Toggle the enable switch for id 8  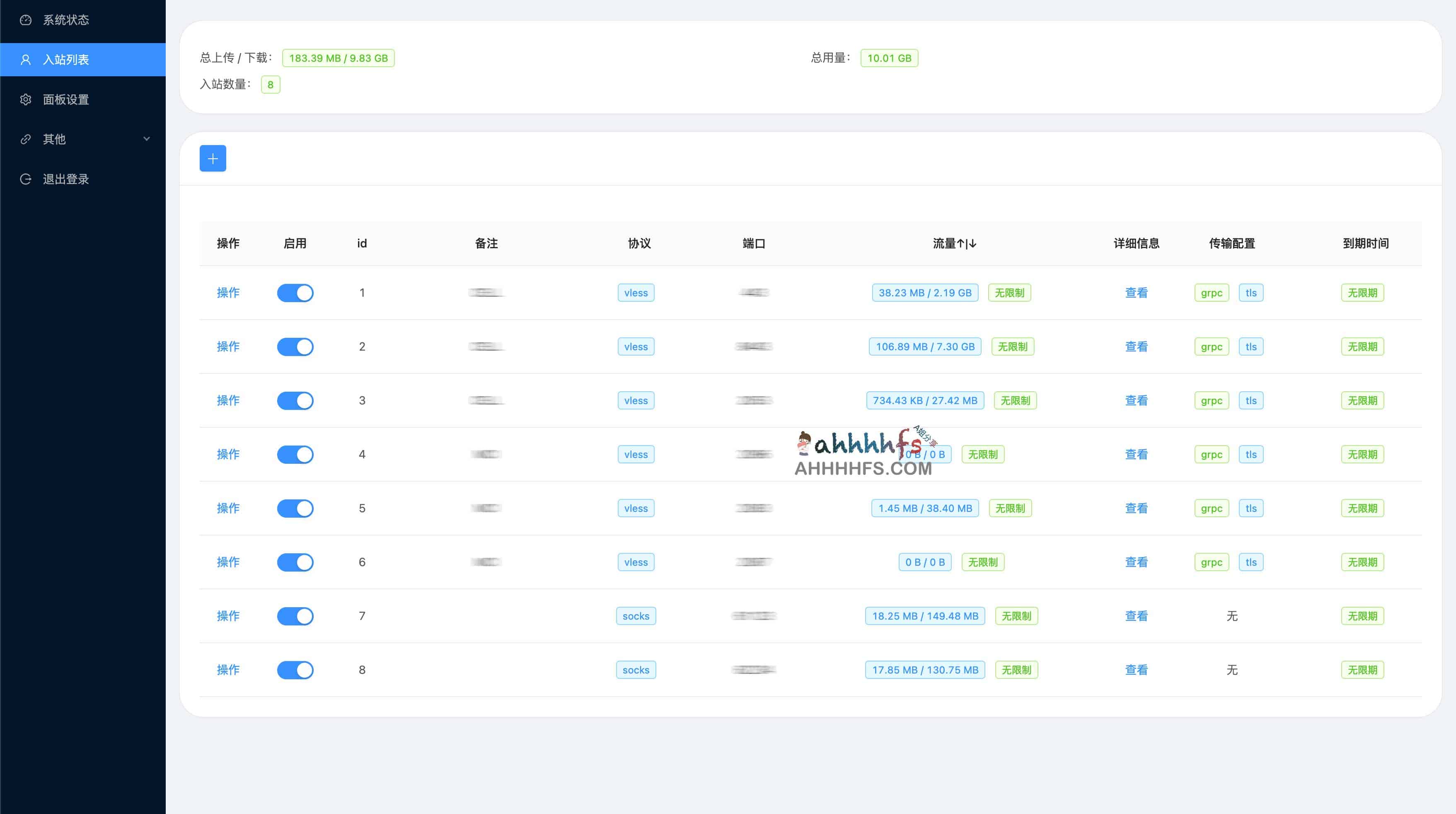click(295, 670)
